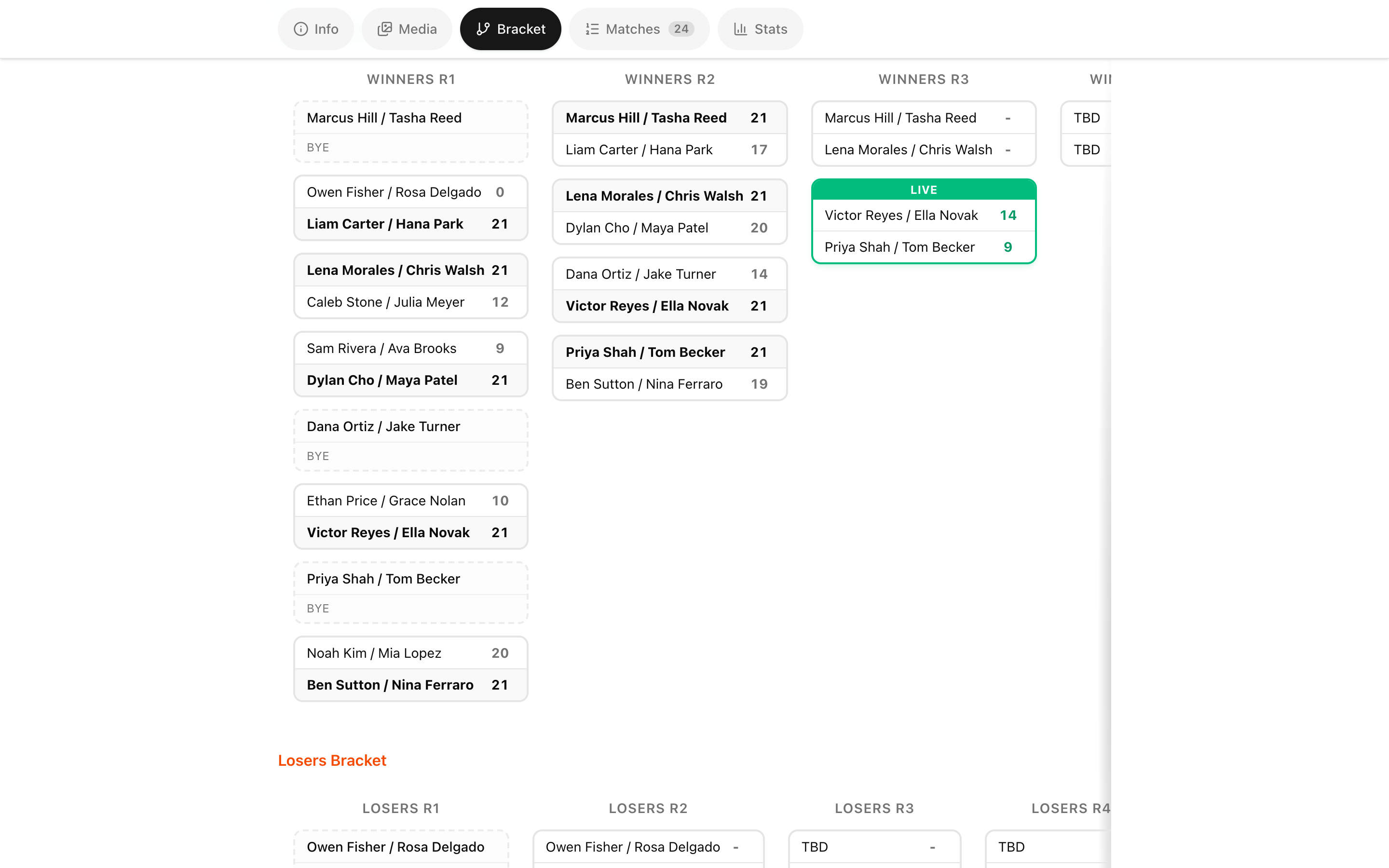Switch to the Media tab
The width and height of the screenshot is (1389, 868).
(407, 29)
